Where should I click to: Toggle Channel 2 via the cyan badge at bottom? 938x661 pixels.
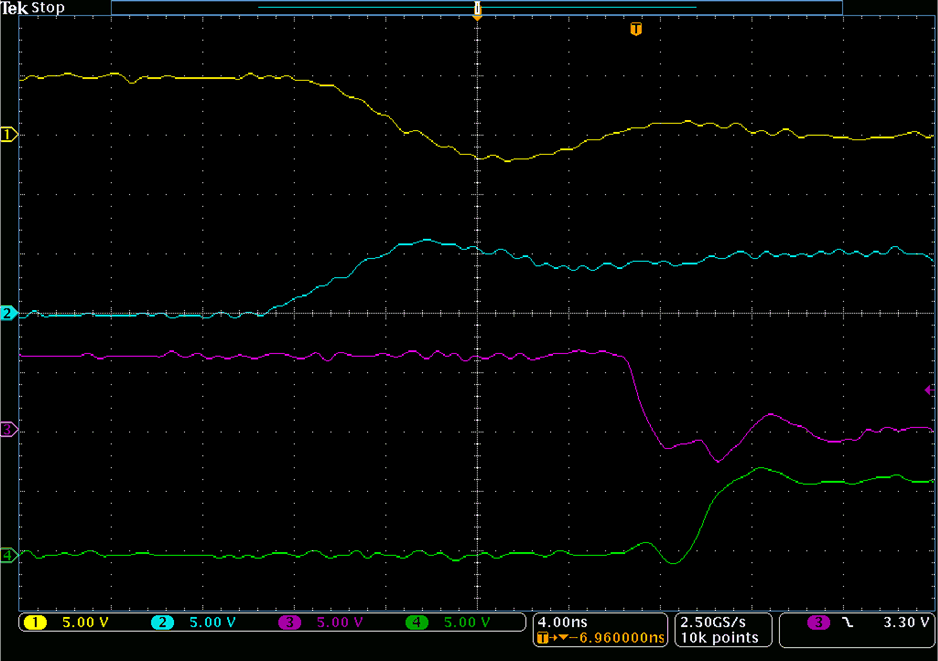[162, 622]
